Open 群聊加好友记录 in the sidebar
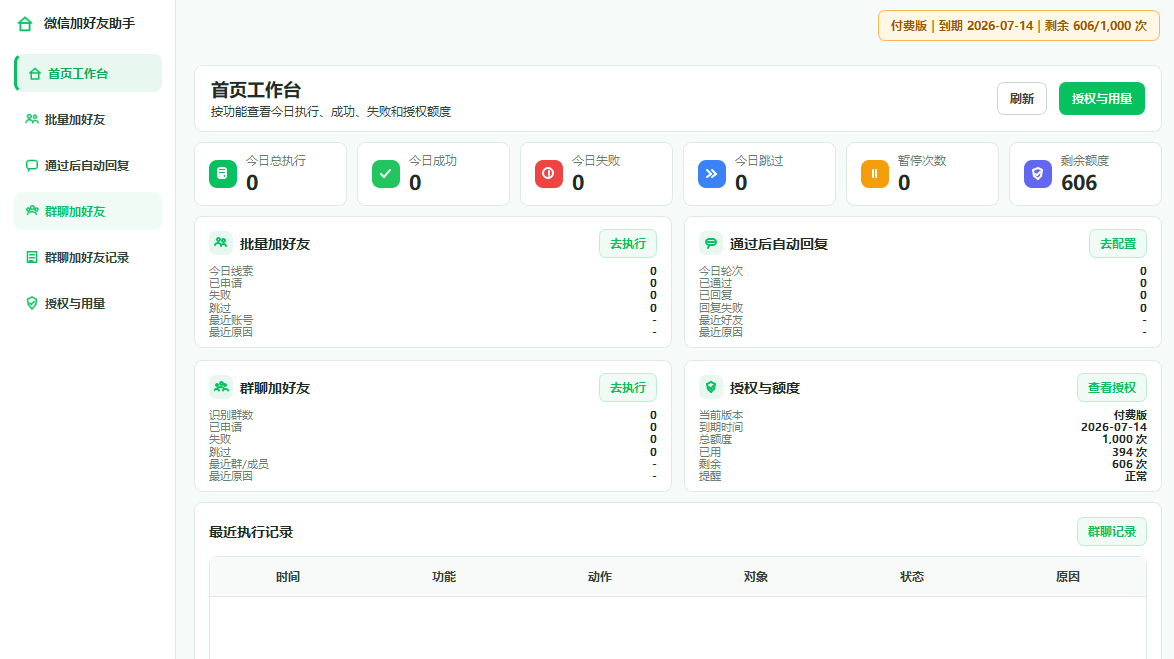Image resolution: width=1174 pixels, height=659 pixels. point(88,258)
